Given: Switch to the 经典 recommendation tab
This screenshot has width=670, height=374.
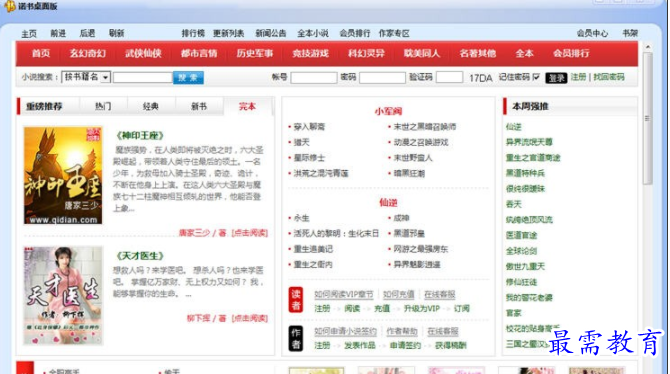Looking at the screenshot, I should 151,106.
